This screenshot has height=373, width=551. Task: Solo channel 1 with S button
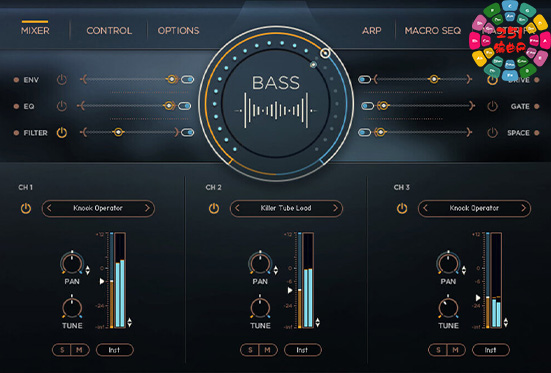(x=62, y=350)
